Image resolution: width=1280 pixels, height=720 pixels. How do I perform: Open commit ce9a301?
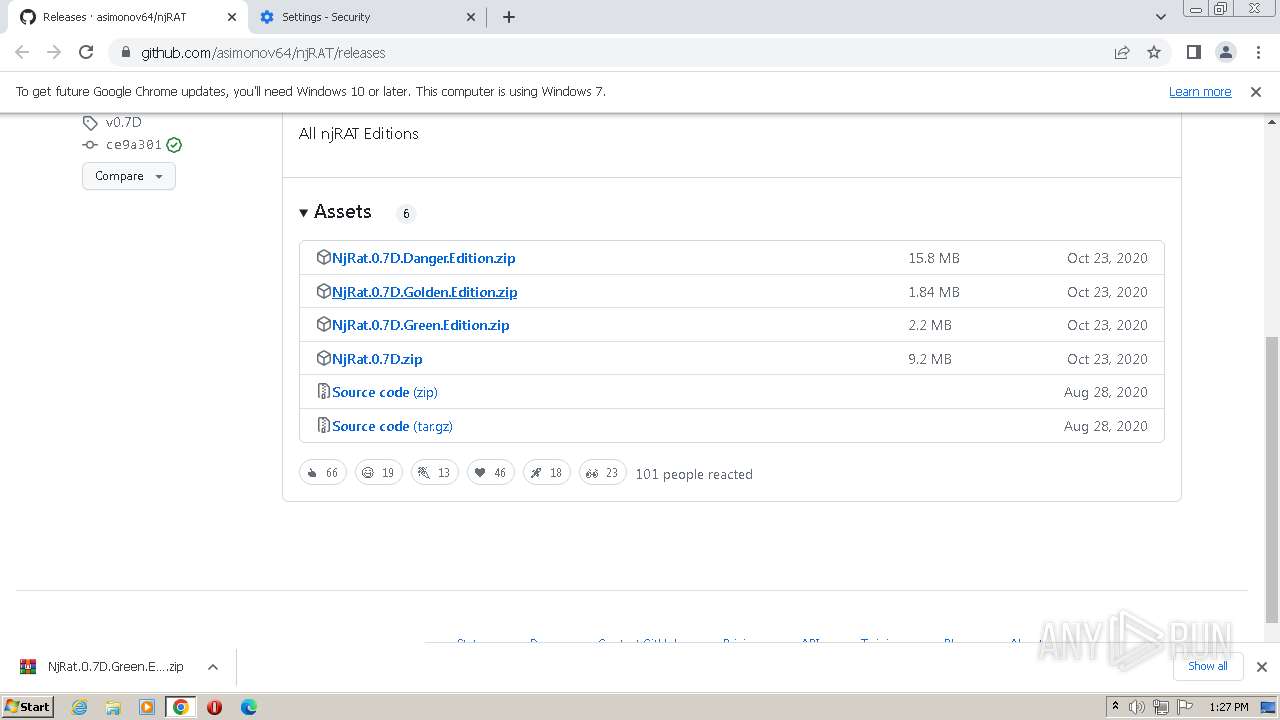(x=134, y=145)
